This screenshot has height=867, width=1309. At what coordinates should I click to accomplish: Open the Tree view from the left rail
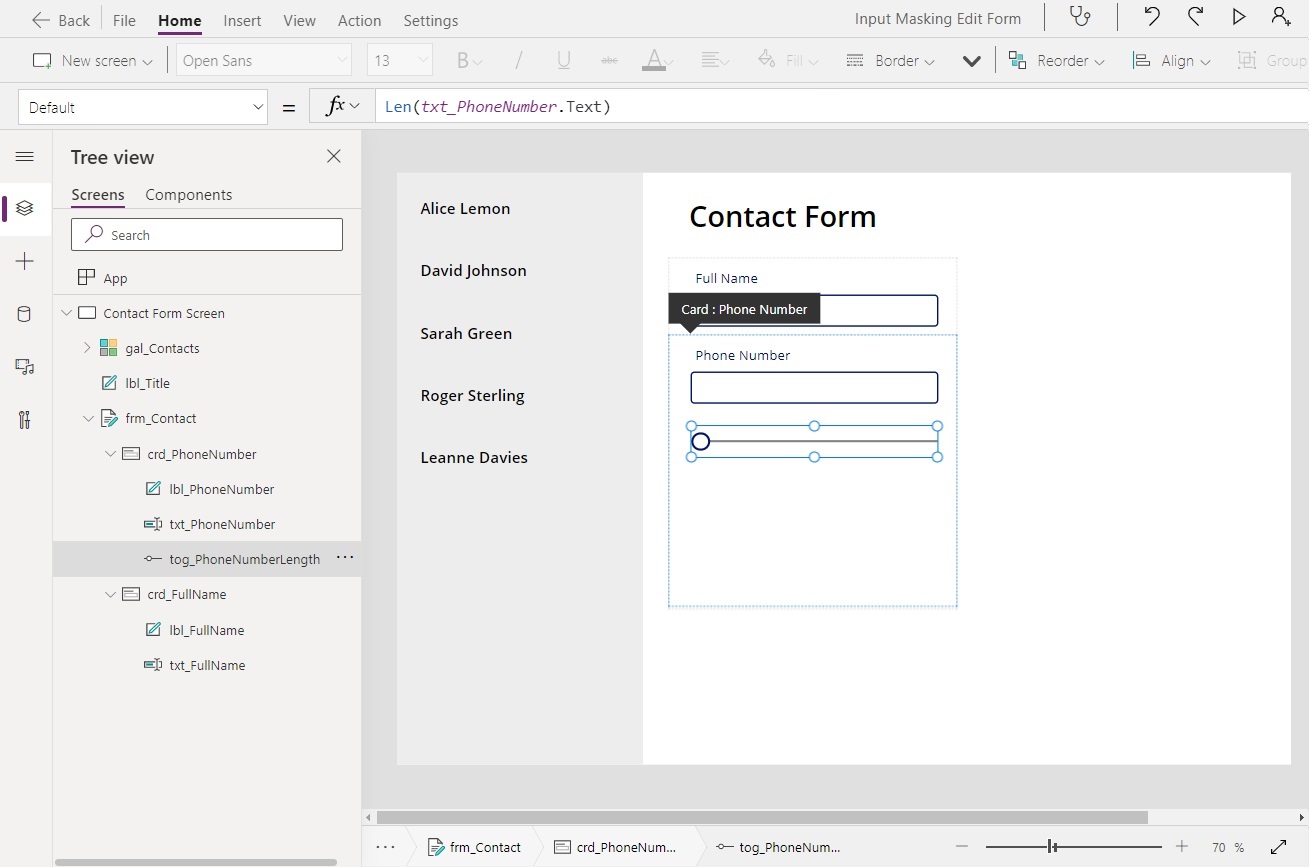(25, 208)
